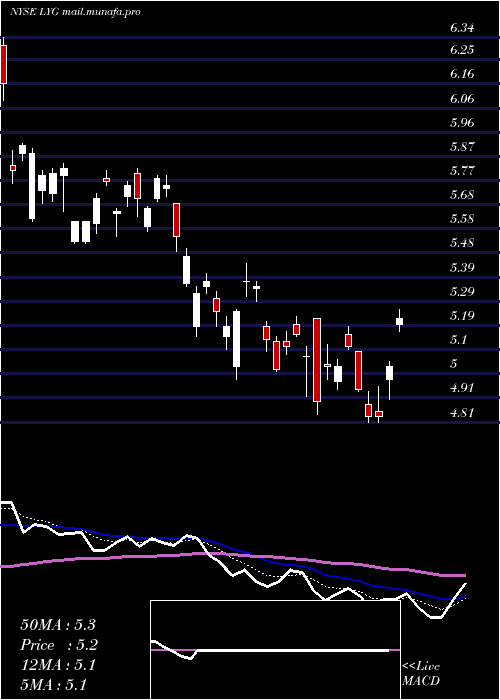The width and height of the screenshot is (500, 700).
Task: Click the 5.39 price axis label
Action: pyautogui.click(x=462, y=267)
